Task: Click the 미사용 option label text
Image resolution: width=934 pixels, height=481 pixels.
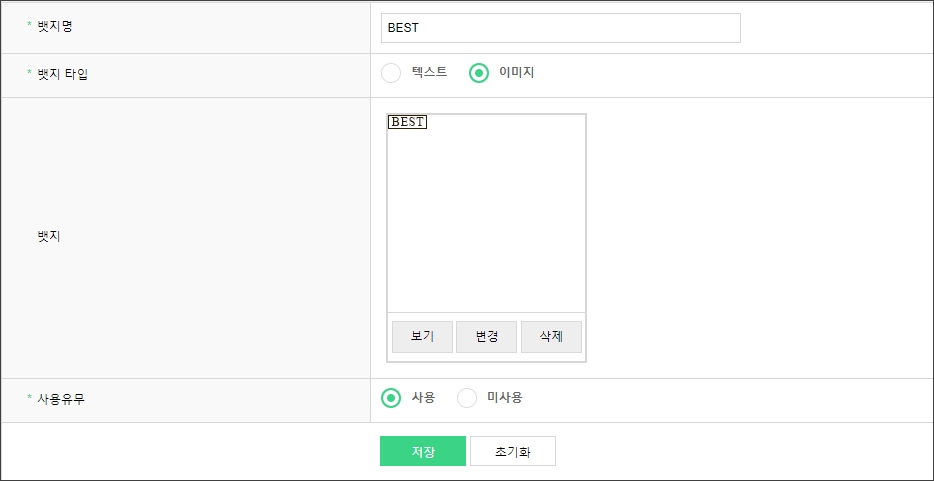Action: click(504, 398)
